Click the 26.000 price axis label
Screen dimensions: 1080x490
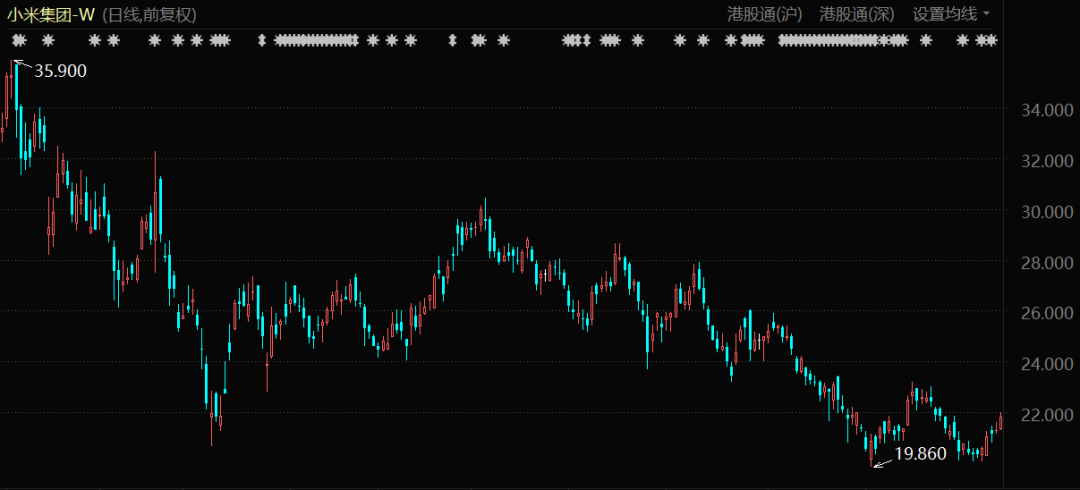[x=1041, y=313]
